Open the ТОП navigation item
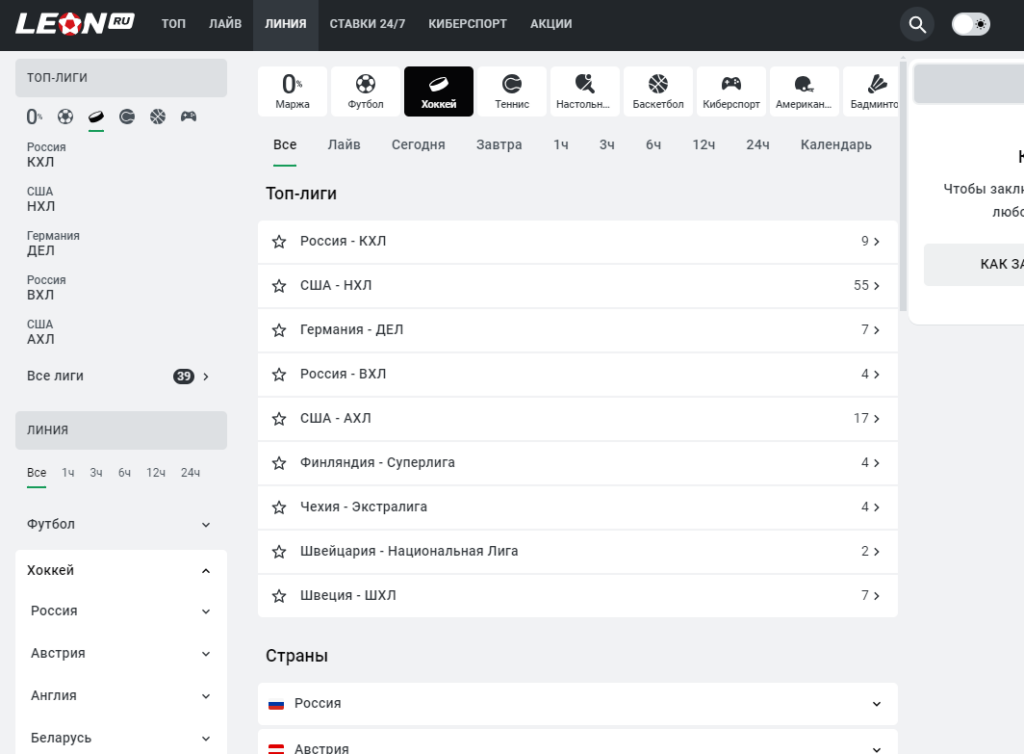 point(174,24)
